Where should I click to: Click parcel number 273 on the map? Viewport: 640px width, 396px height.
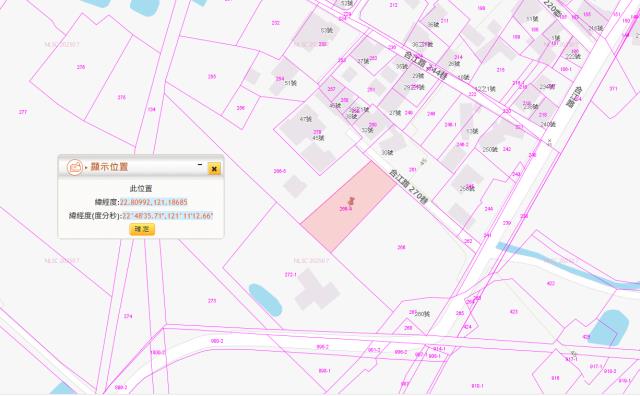pyautogui.click(x=212, y=301)
